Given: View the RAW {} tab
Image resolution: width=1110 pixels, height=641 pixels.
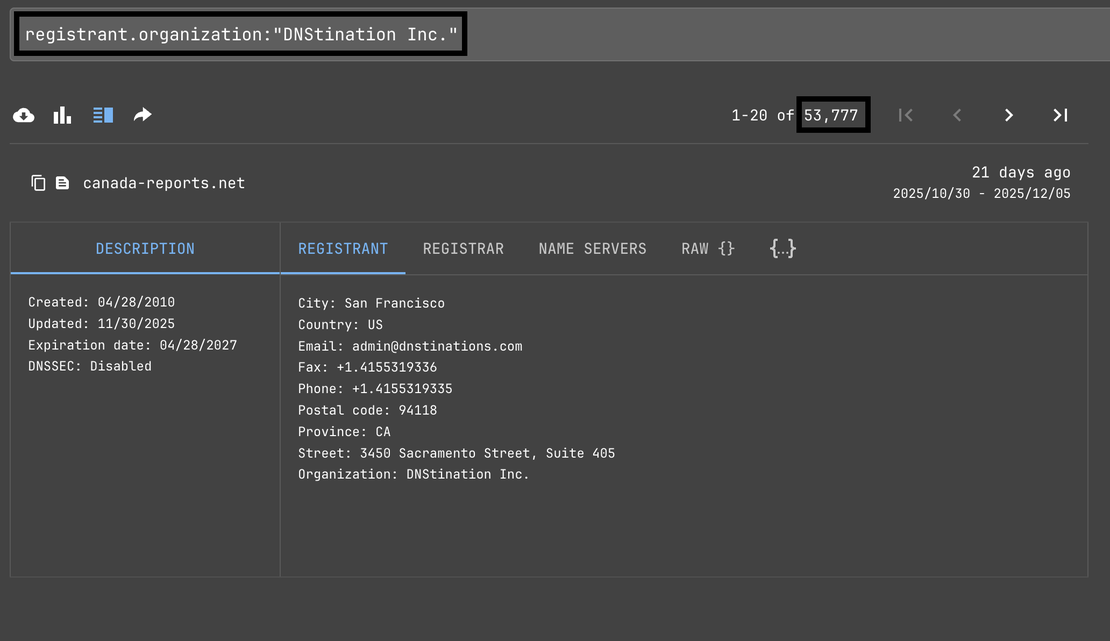Looking at the screenshot, I should [708, 249].
